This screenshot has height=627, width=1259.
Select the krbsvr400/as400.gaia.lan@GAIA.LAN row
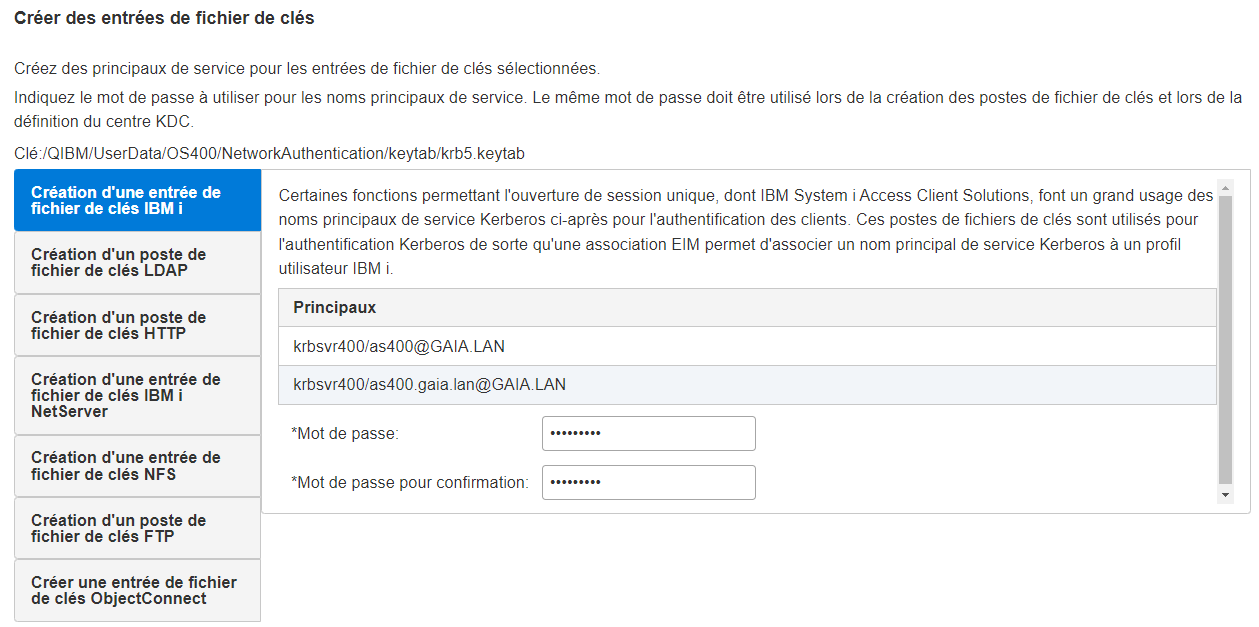[x=747, y=384]
